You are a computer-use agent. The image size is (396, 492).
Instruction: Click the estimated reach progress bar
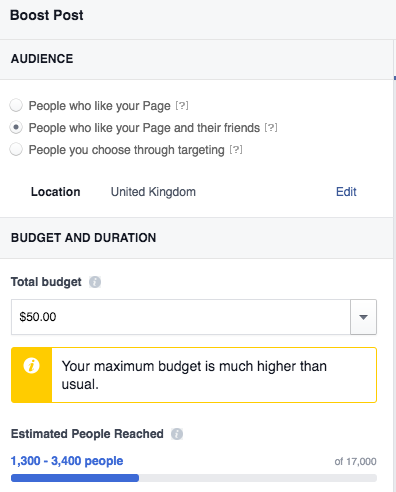194,478
